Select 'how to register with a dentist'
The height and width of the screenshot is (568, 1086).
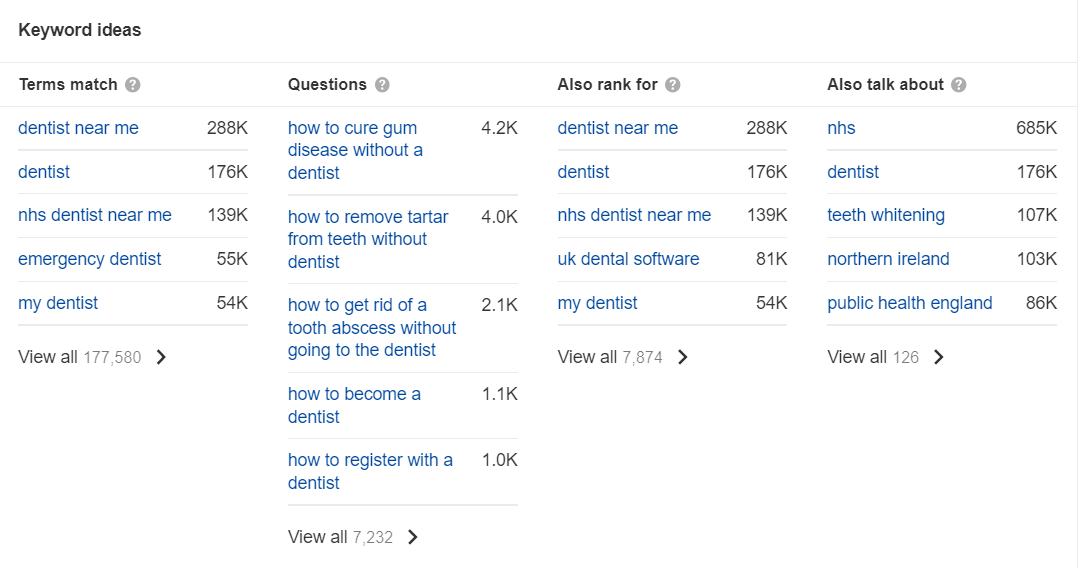click(370, 471)
